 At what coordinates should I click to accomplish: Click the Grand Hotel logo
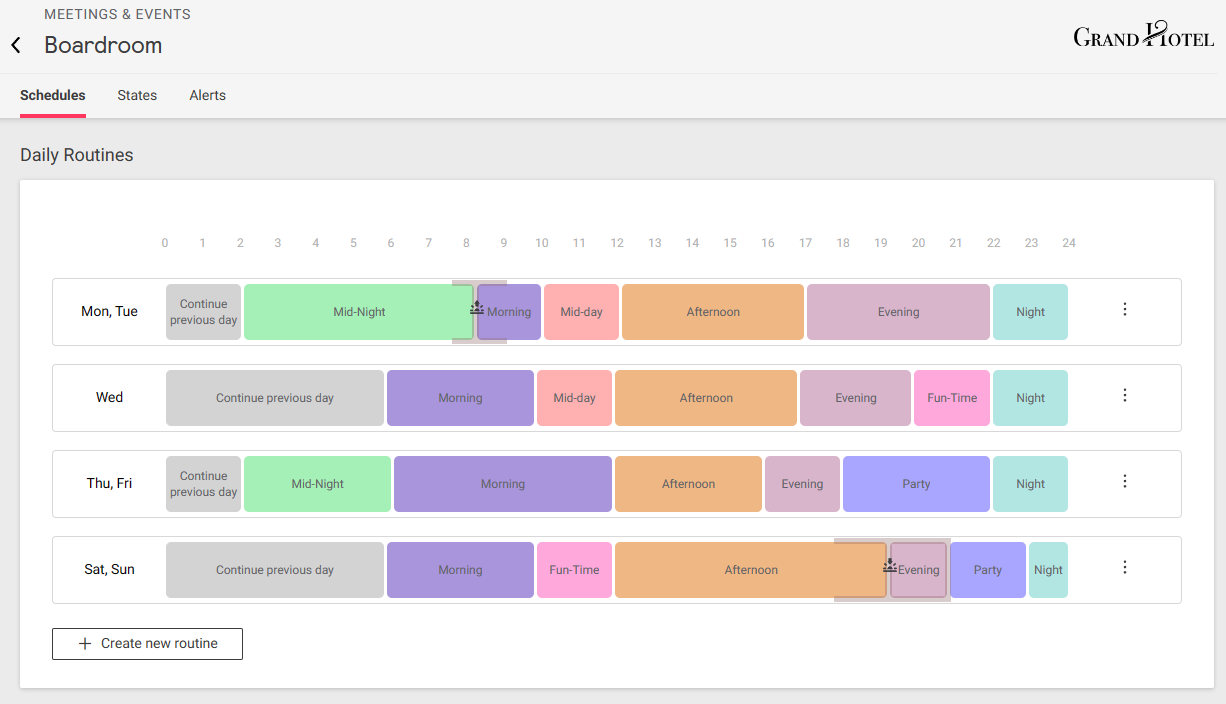pos(1143,35)
